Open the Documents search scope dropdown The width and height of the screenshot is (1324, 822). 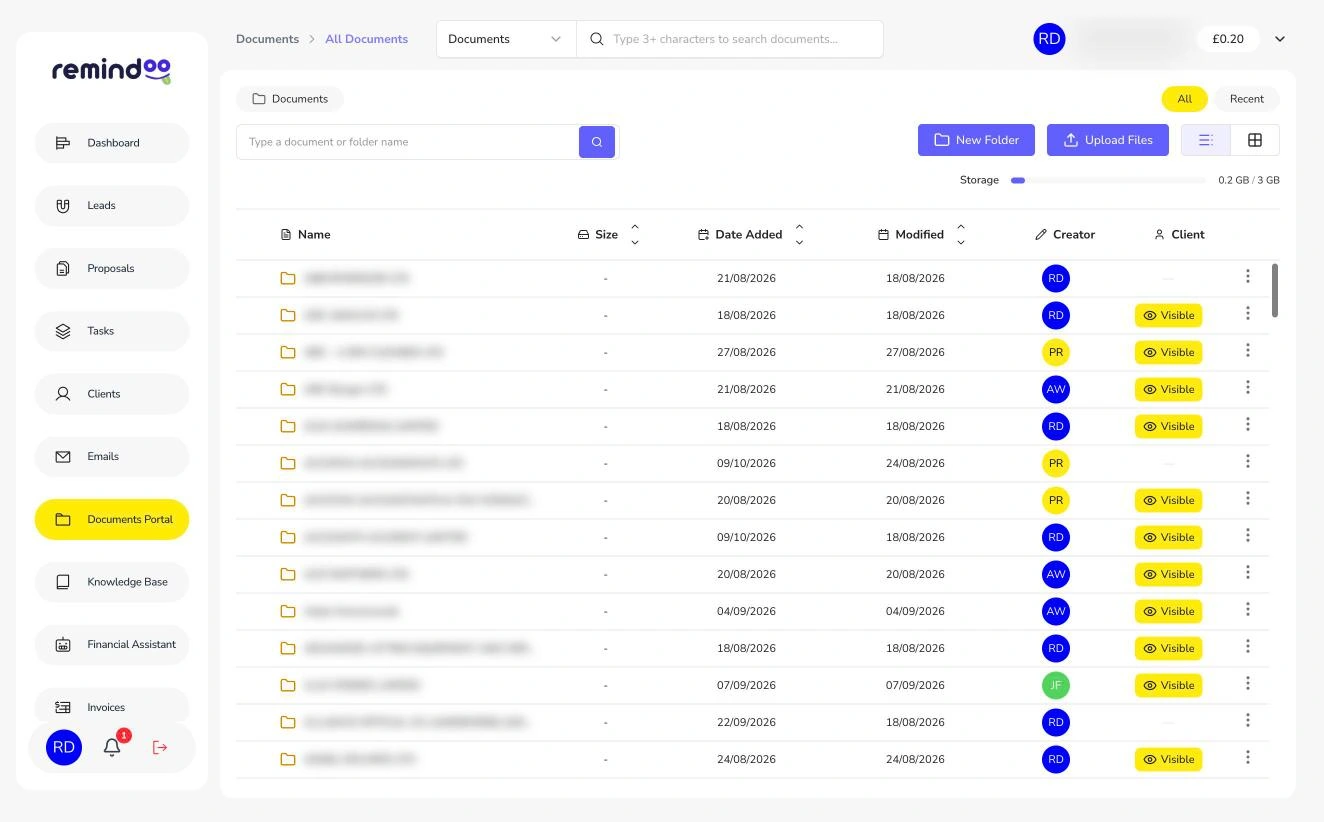[506, 39]
